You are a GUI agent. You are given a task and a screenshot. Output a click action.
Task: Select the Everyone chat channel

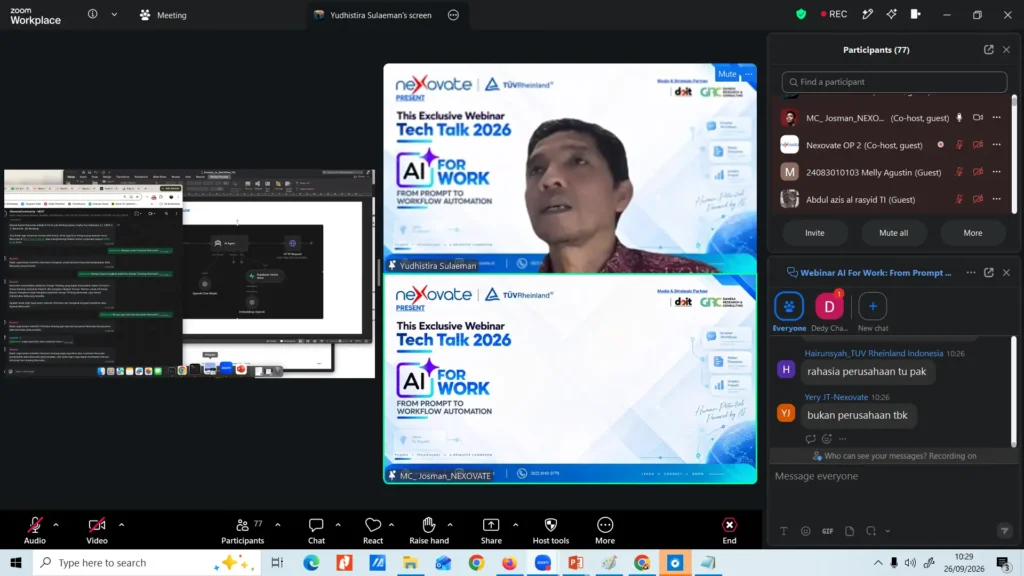(x=789, y=312)
